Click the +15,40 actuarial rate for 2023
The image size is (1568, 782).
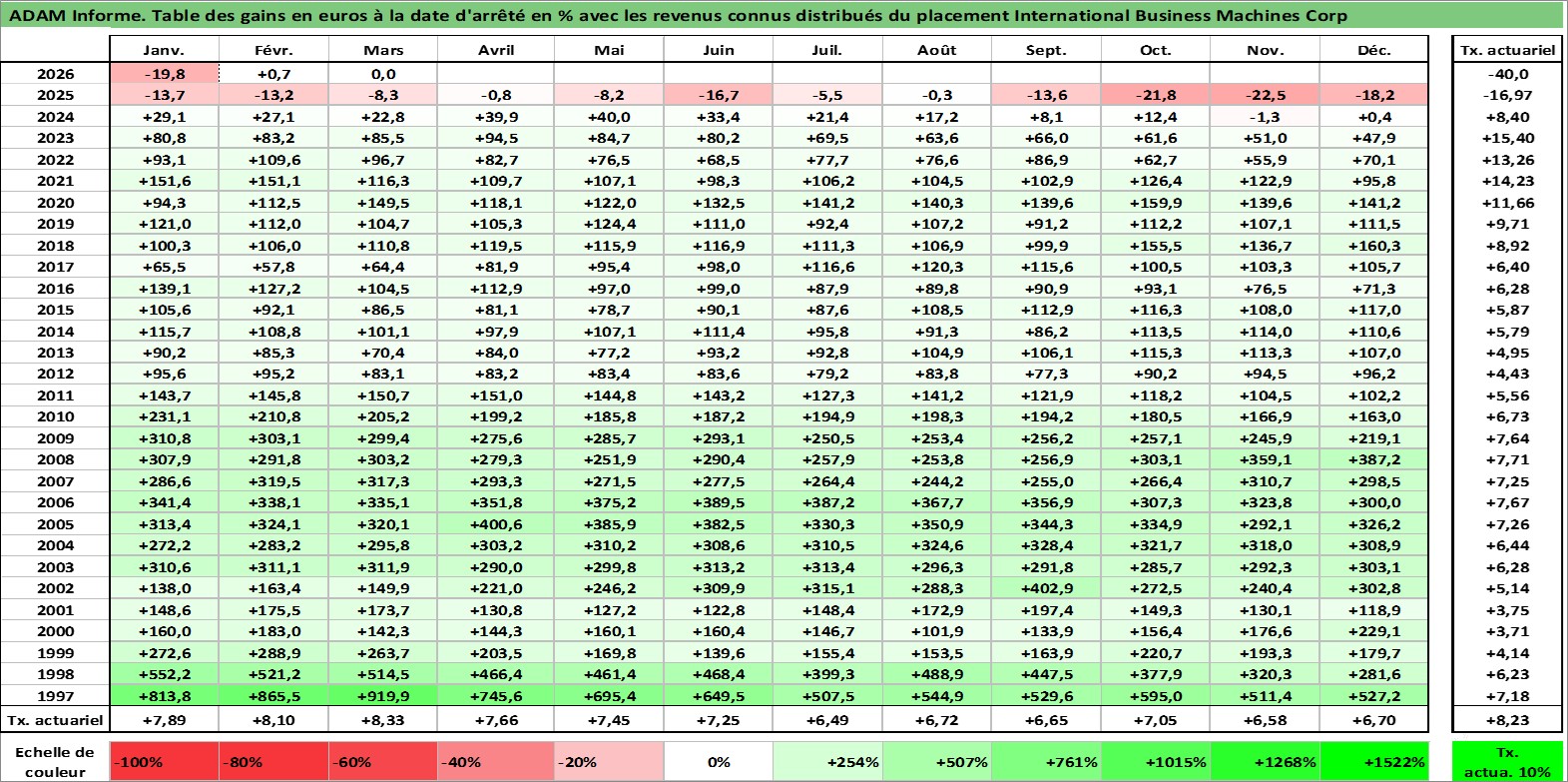pos(1507,138)
